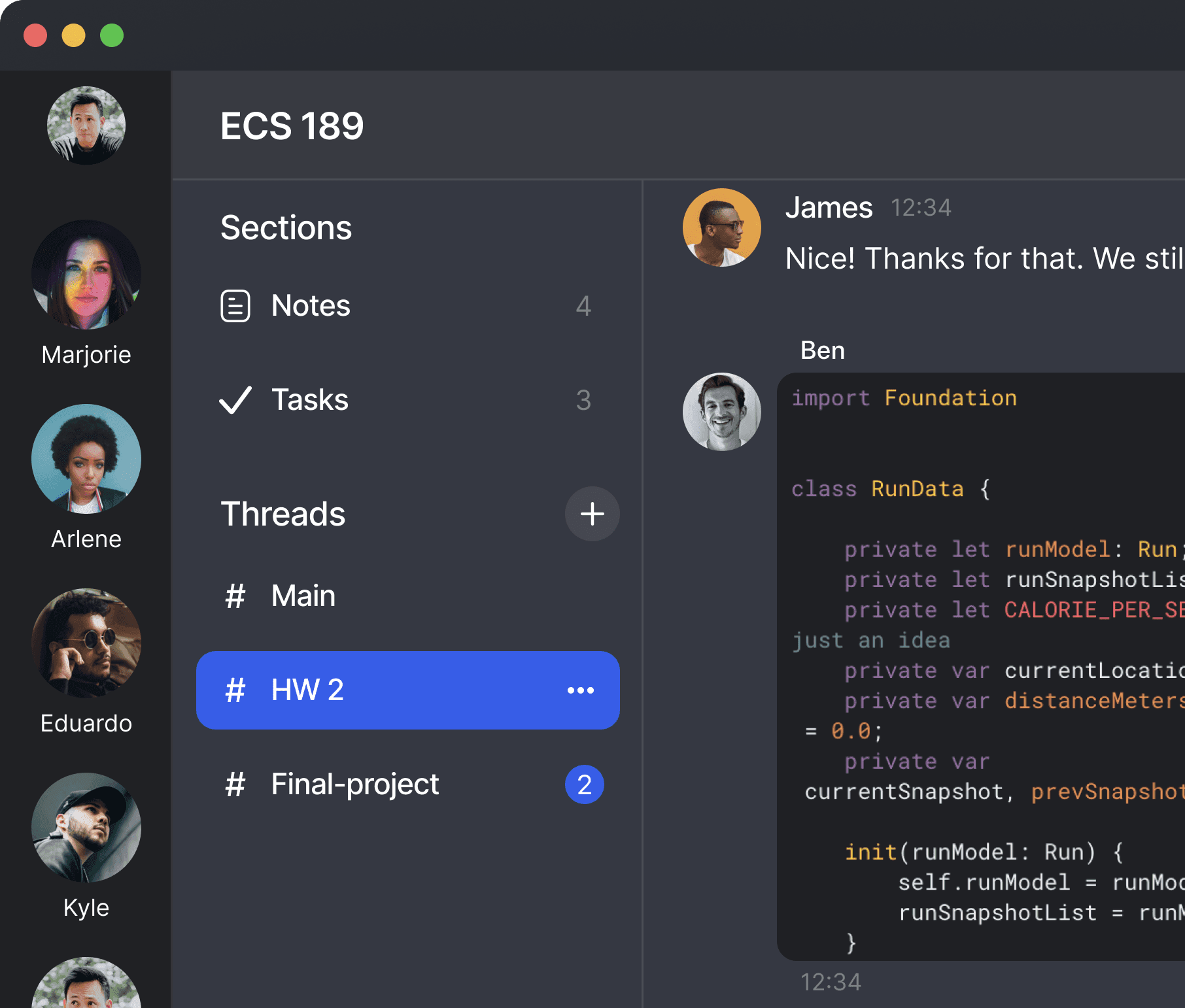Click the "Eduardo" name label
Image resolution: width=1185 pixels, height=1008 pixels.
pos(86,724)
